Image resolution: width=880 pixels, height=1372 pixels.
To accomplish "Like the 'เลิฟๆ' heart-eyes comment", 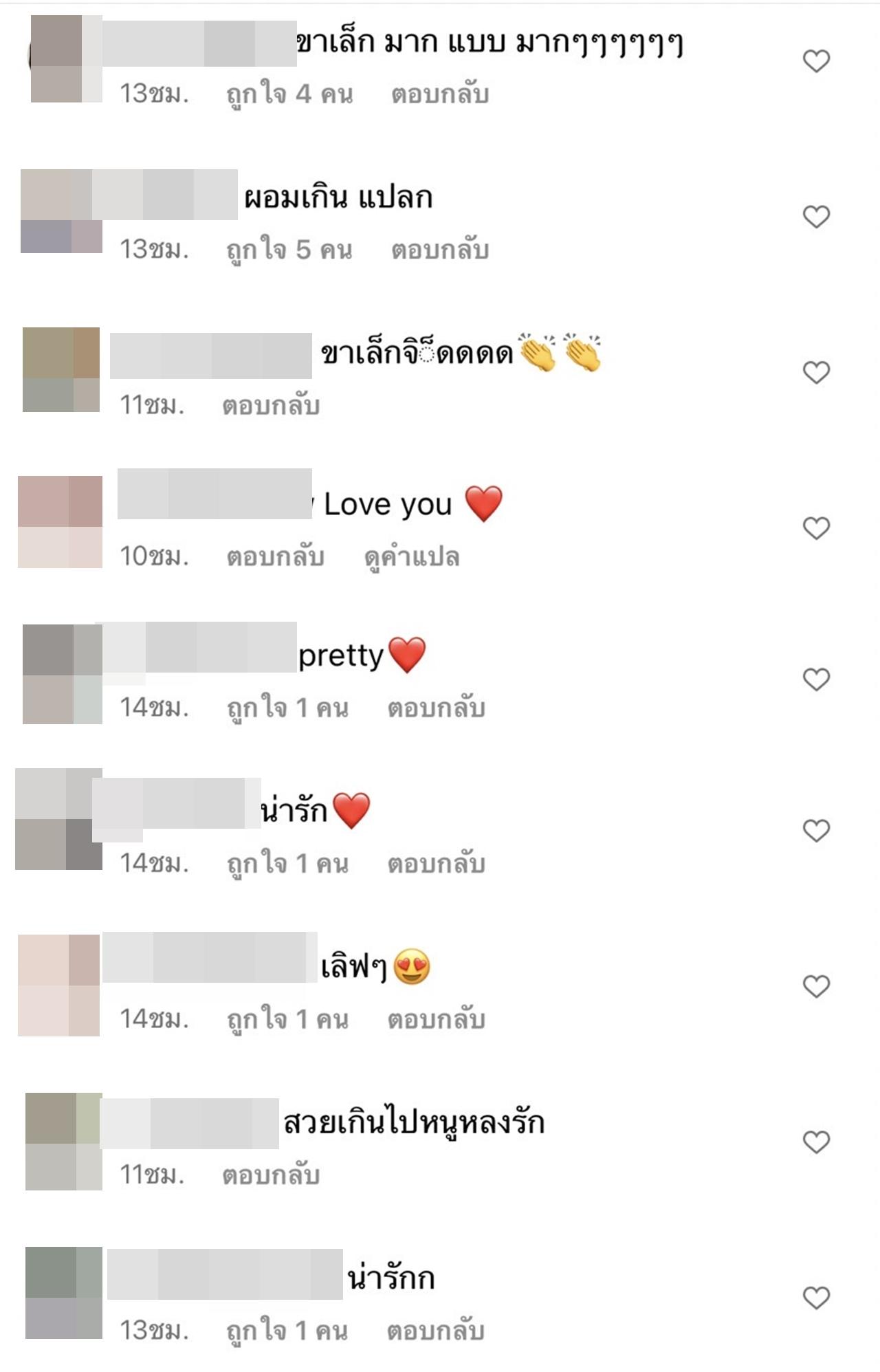I will (816, 986).
